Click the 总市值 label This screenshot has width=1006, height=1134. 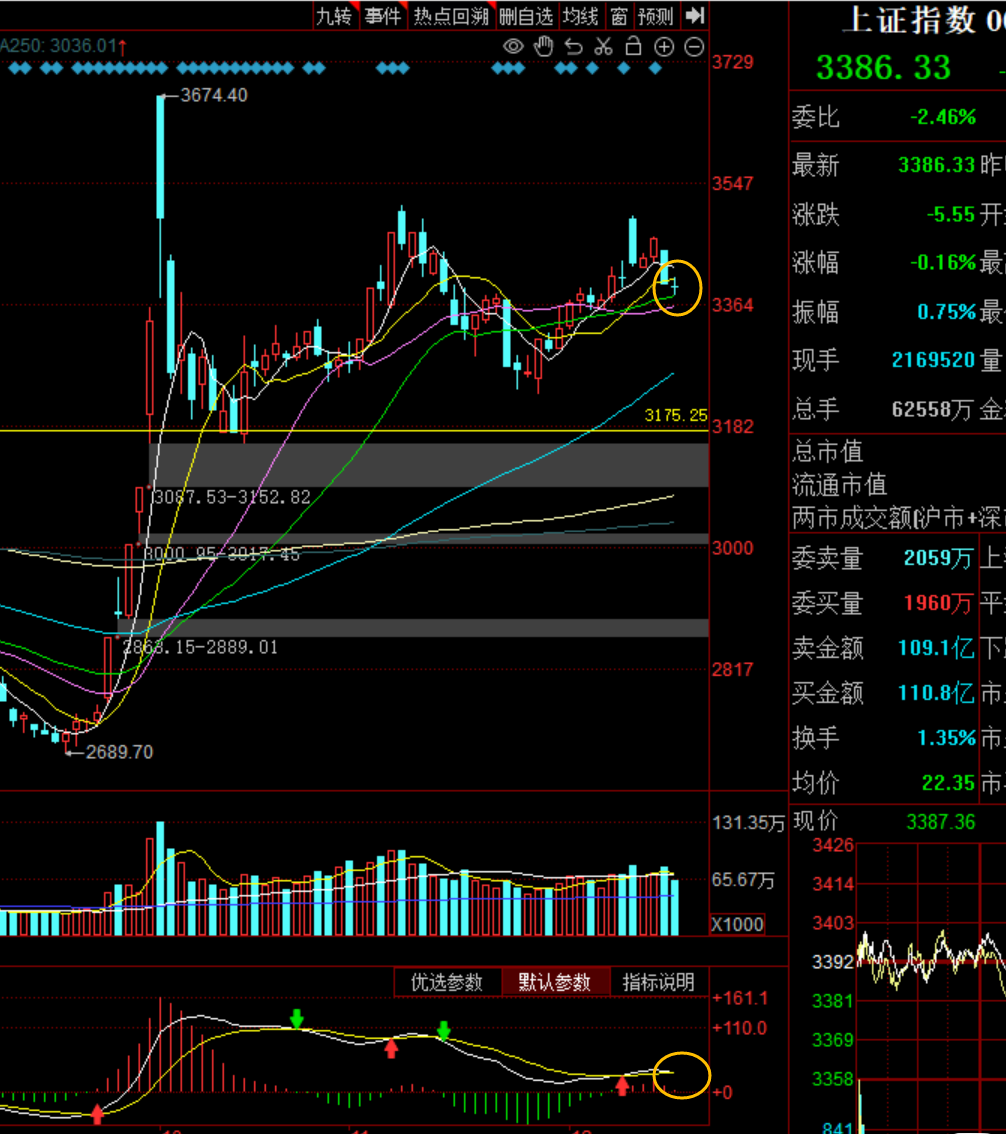(827, 452)
